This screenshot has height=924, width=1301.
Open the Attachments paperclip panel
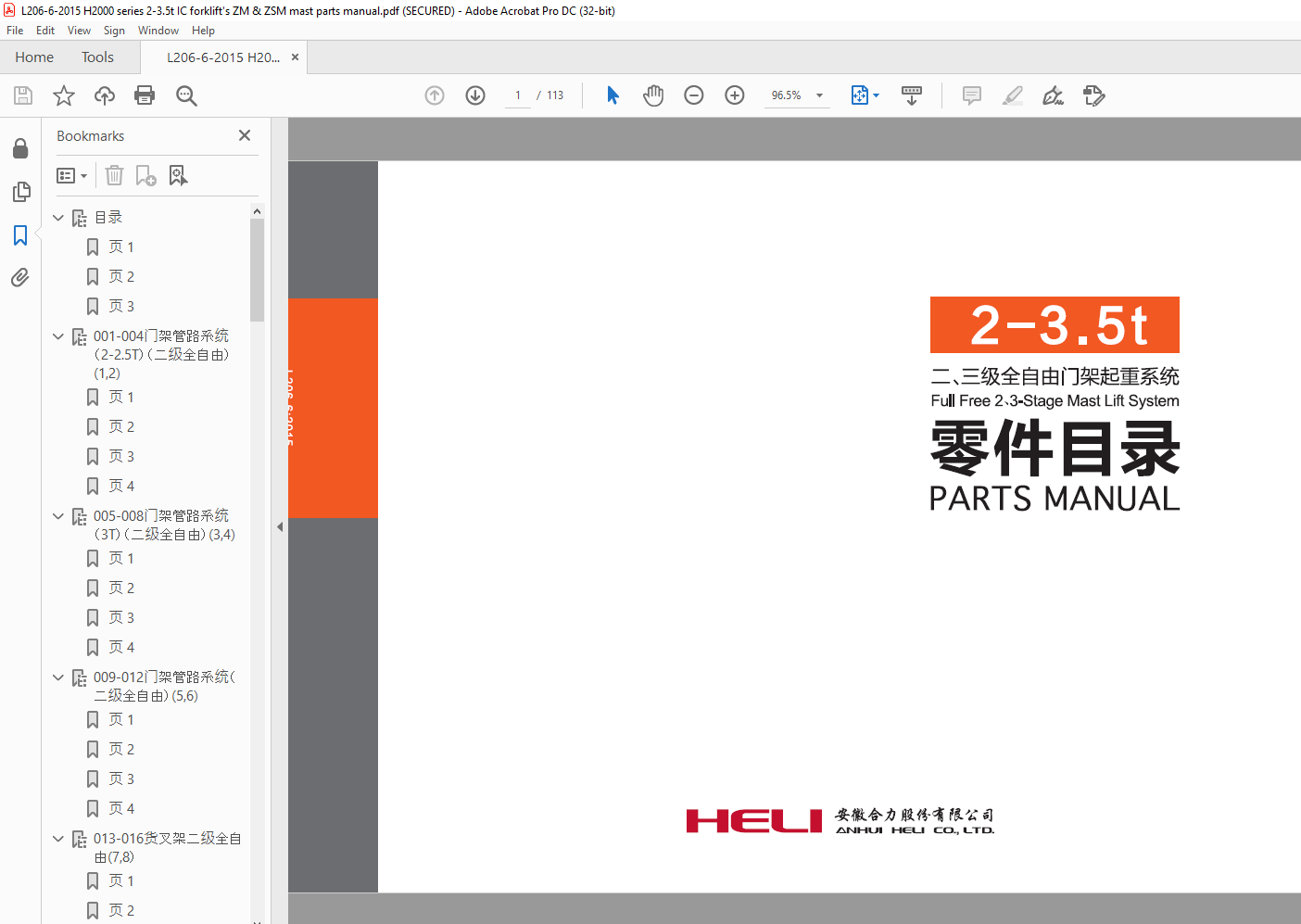coord(20,277)
